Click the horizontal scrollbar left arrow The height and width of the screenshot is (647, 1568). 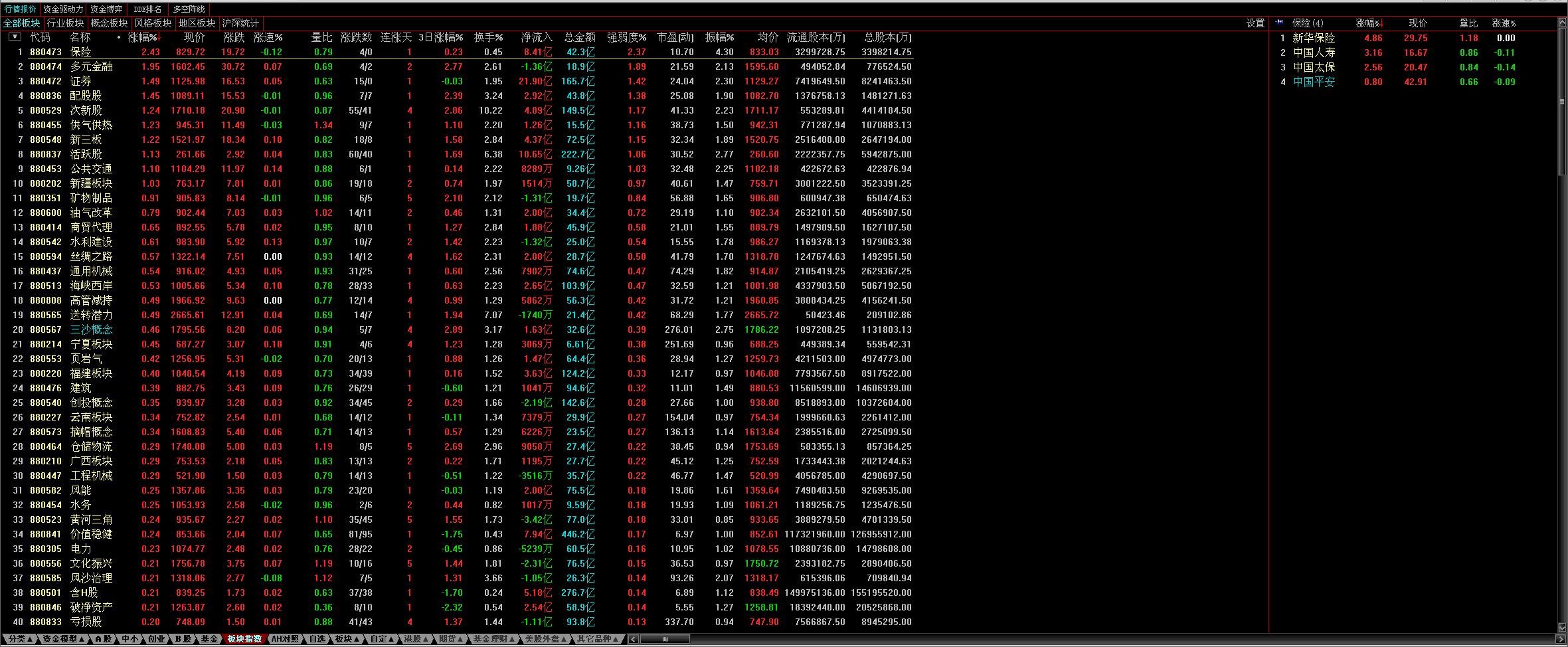(634, 639)
